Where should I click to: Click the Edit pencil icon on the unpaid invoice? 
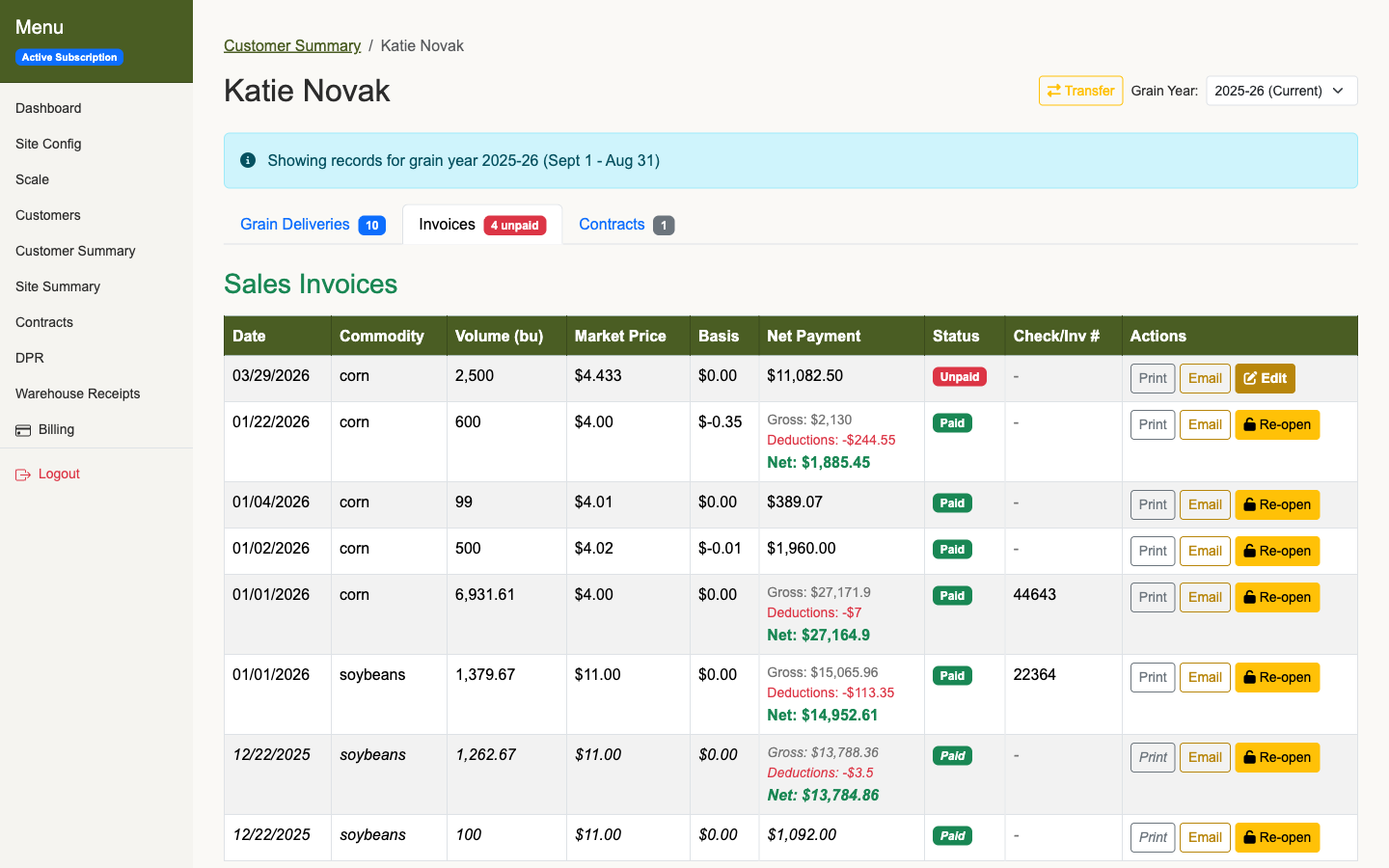(x=1251, y=378)
